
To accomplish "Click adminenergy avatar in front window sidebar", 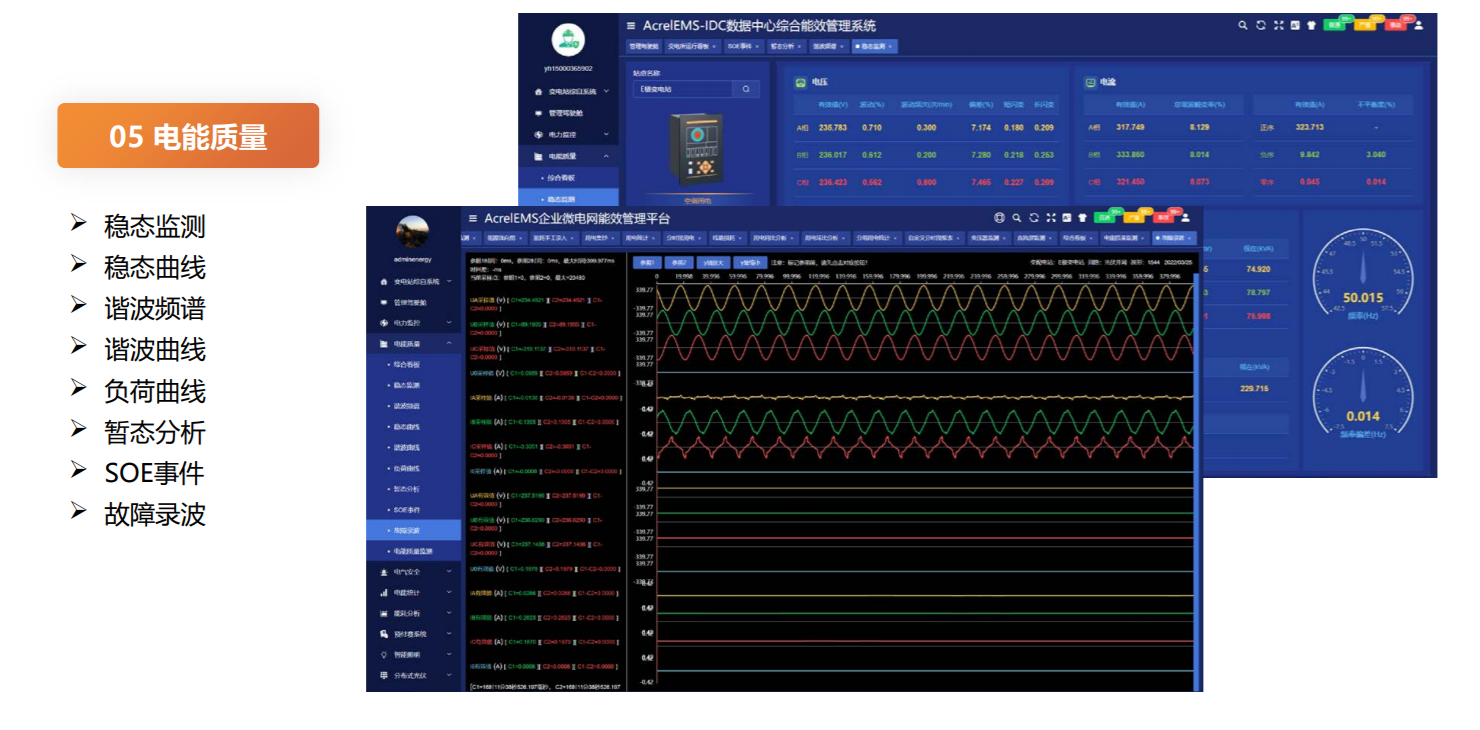I will pyautogui.click(x=412, y=232).
